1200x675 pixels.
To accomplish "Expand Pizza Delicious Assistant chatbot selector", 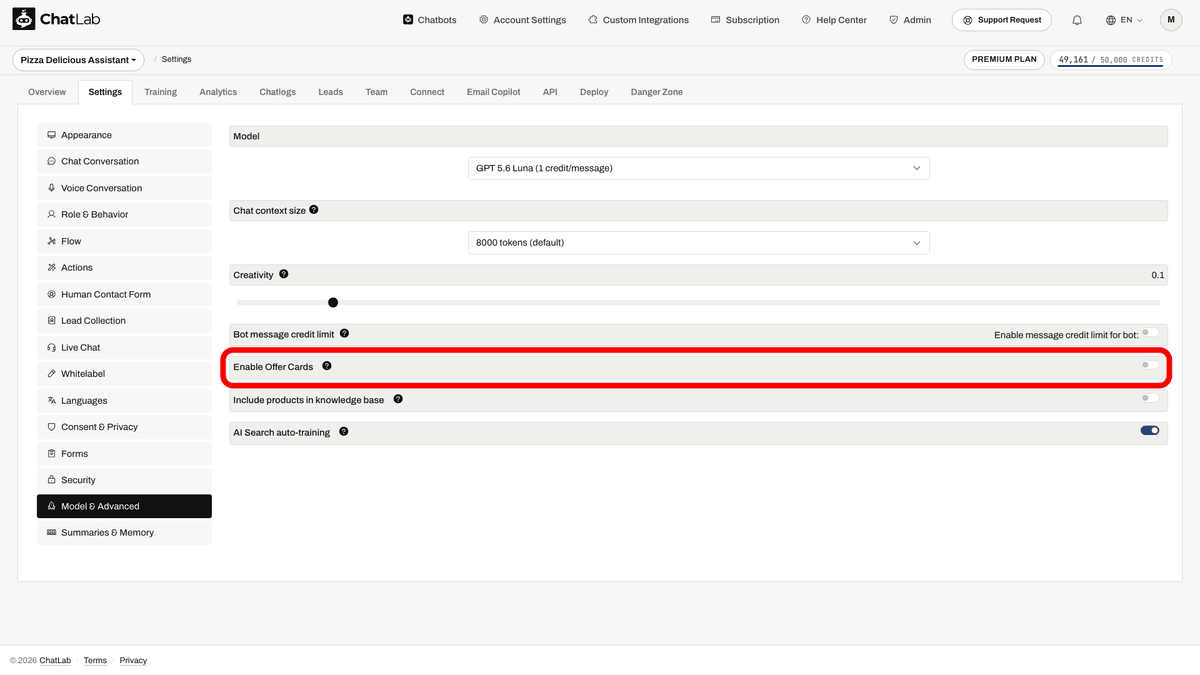I will tap(78, 60).
